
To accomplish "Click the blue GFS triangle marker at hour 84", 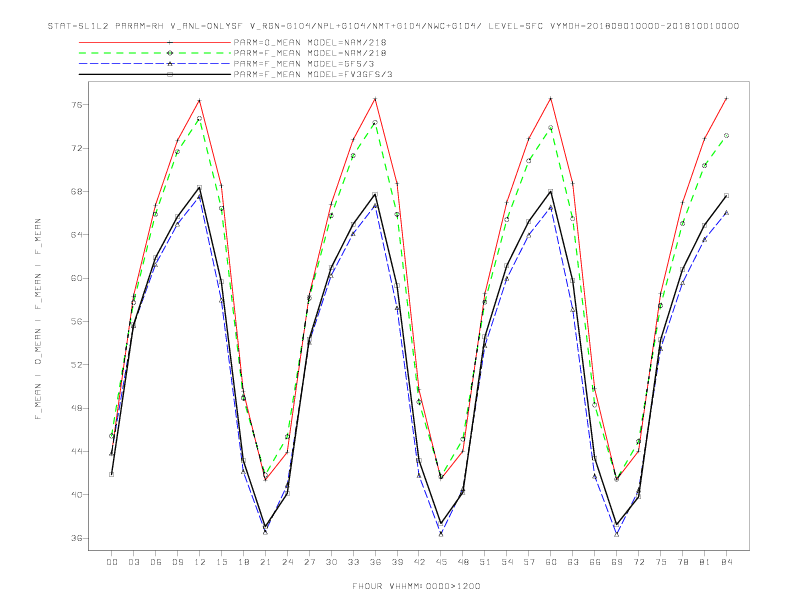I will 726,213.
